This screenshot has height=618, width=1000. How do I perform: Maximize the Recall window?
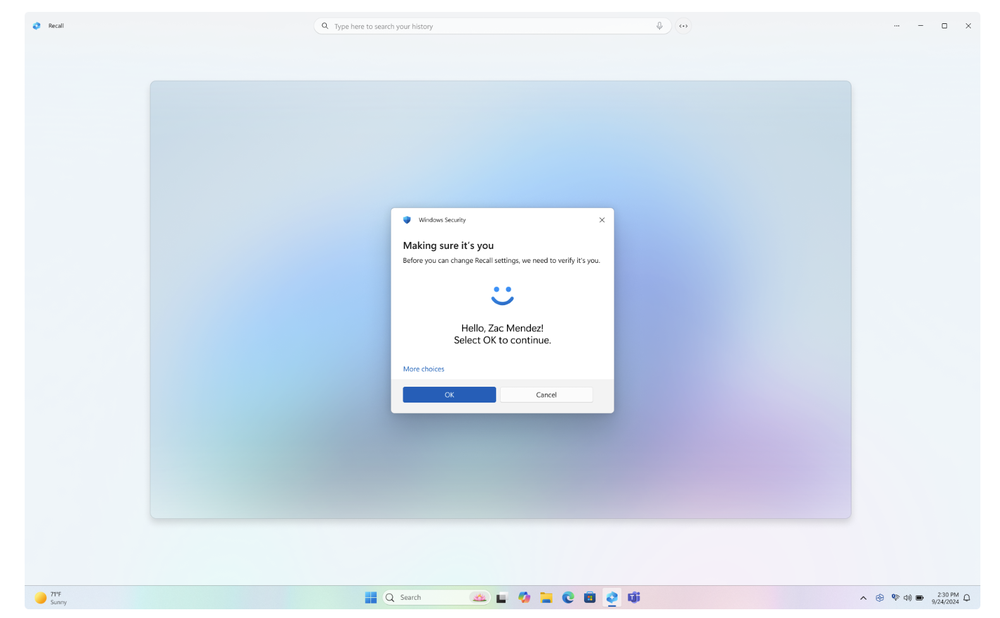point(945,26)
